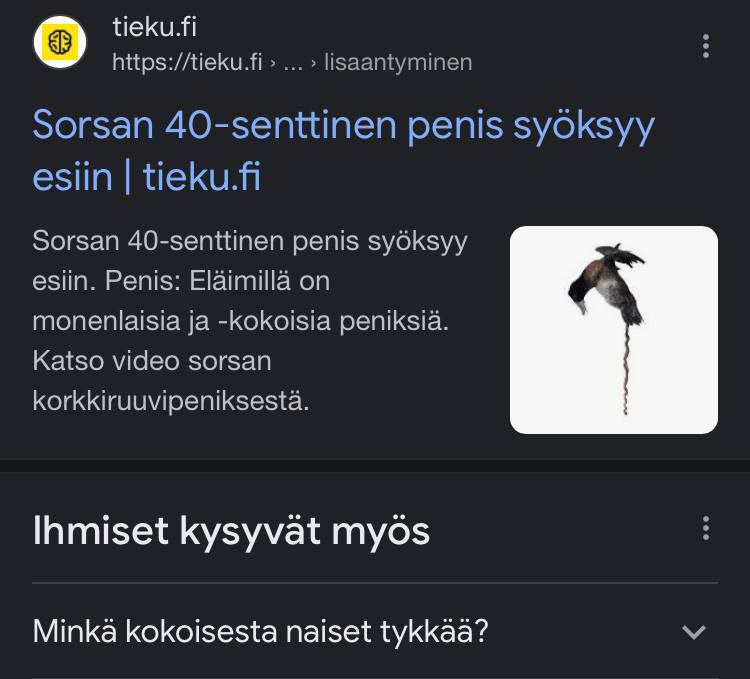Click the snippet line "Katso video sorsan"
The image size is (750, 679).
(151, 360)
